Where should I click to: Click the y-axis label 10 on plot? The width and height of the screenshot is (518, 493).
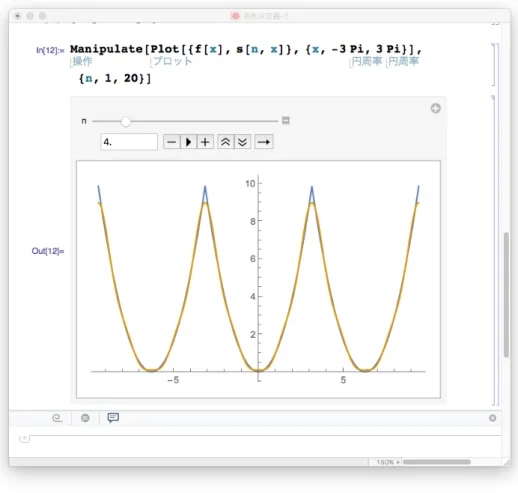(x=250, y=184)
